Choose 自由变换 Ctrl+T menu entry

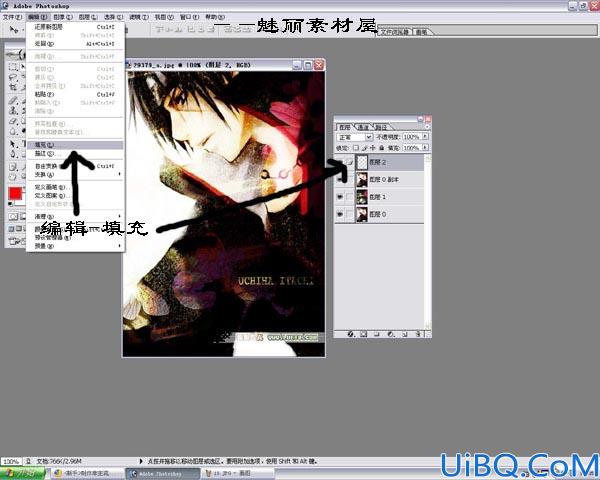pyautogui.click(x=75, y=166)
